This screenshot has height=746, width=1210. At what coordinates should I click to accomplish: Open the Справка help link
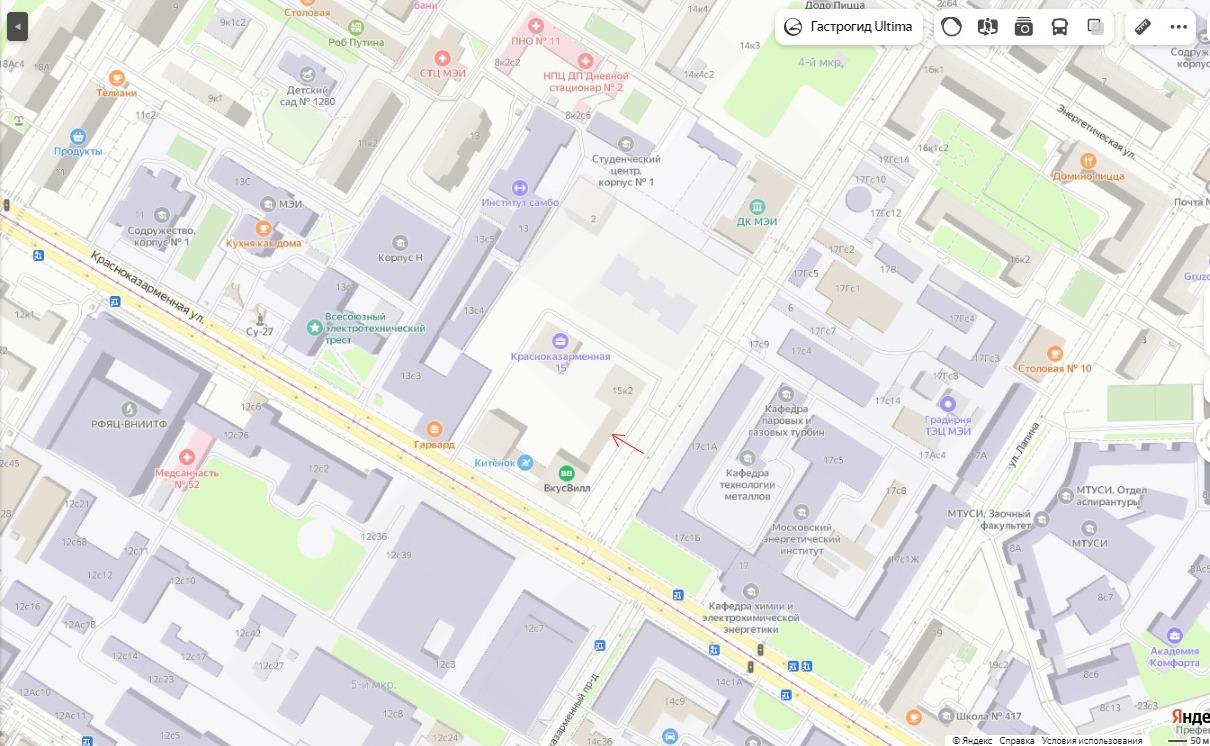point(1016,740)
